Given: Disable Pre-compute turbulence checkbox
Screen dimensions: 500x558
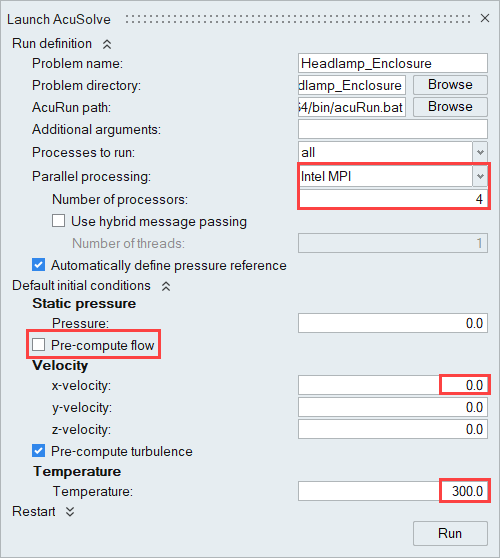Looking at the screenshot, I should click(38, 451).
